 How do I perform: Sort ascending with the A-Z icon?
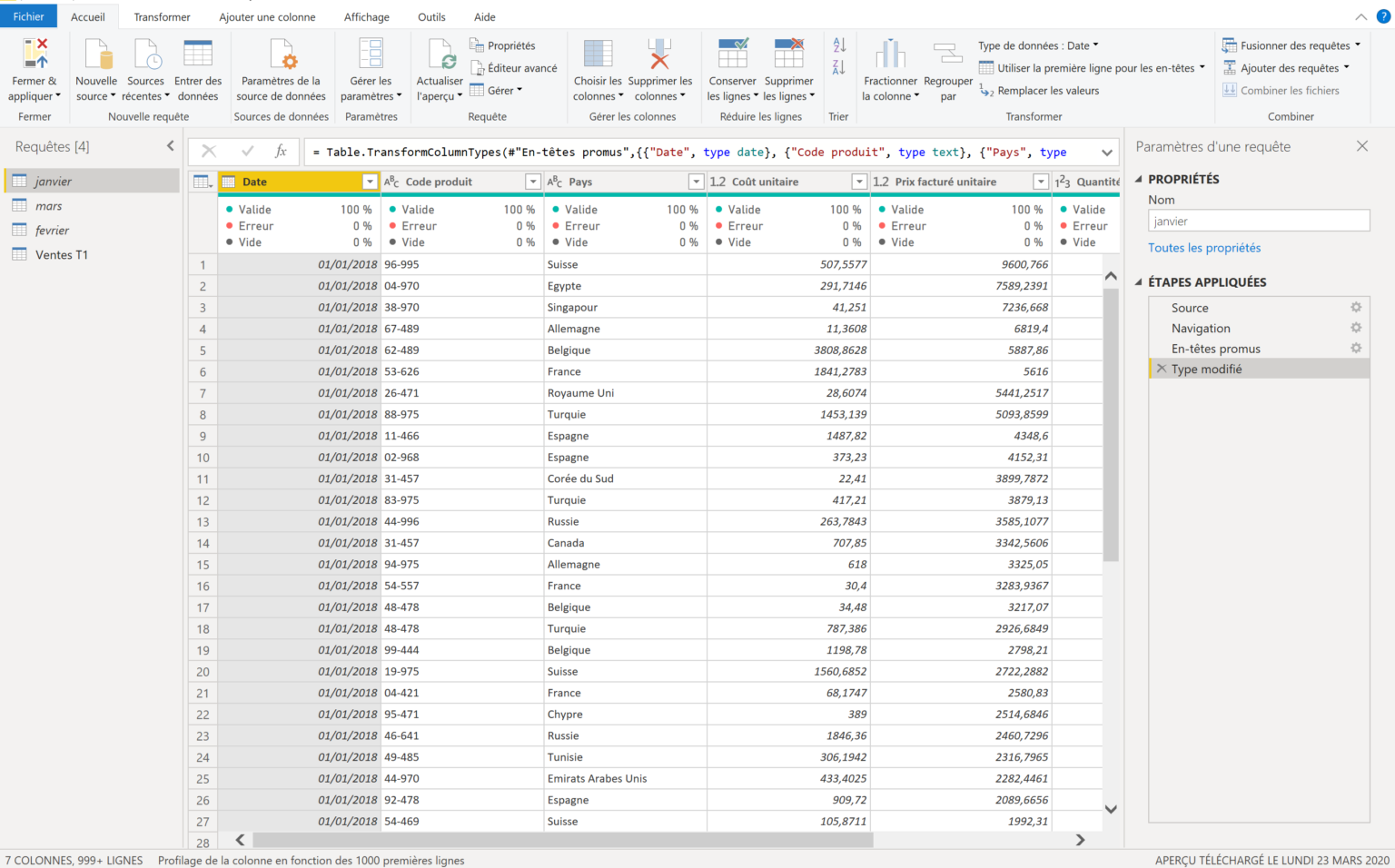point(839,45)
